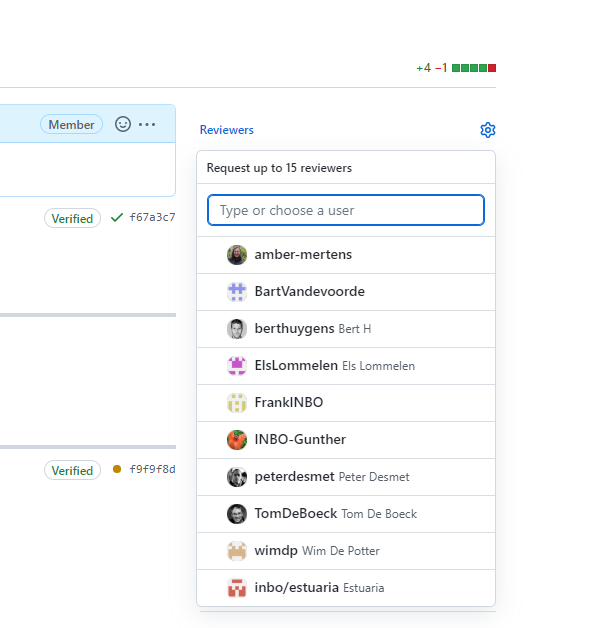Focus the 'Type or choose a user' field
The image size is (596, 628).
[346, 210]
